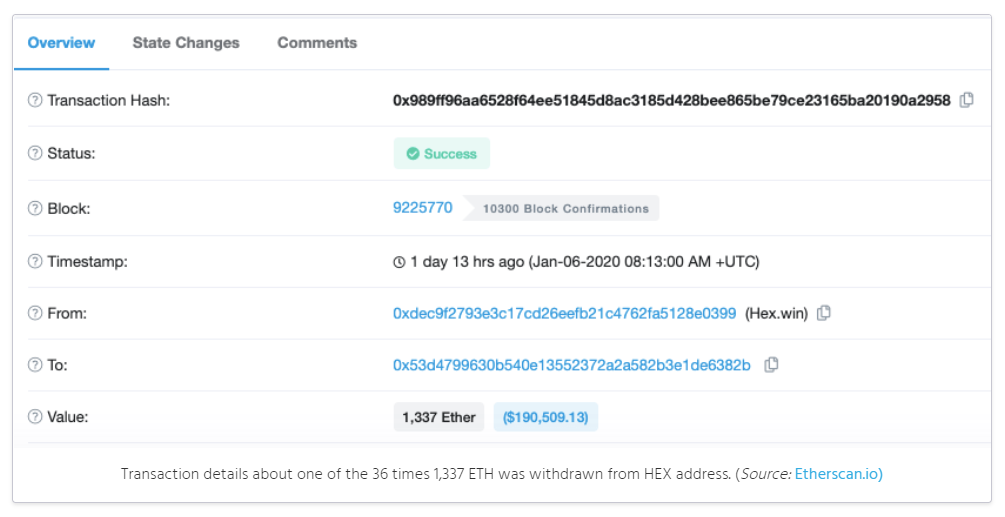Viewport: 1005px width, 517px height.
Task: Click the help icon next to To
Action: pyautogui.click(x=35, y=365)
